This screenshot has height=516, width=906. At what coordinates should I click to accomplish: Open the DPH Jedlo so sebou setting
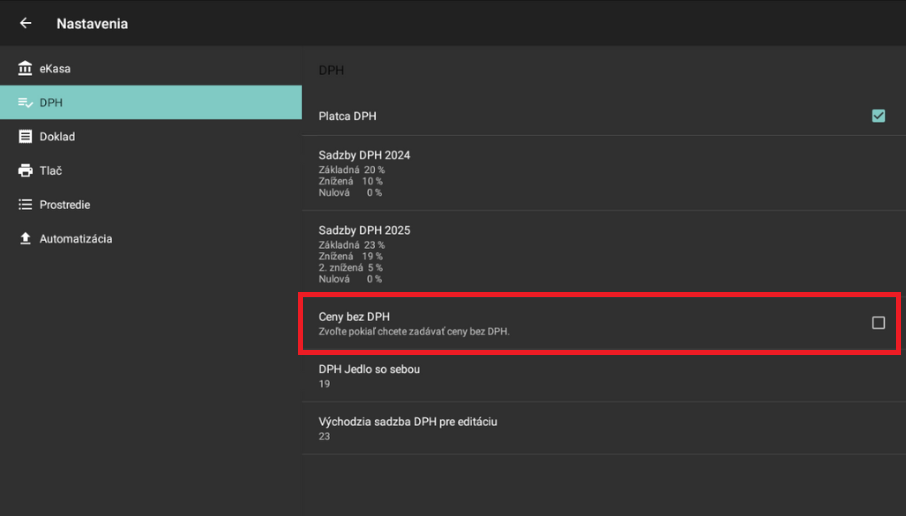369,369
